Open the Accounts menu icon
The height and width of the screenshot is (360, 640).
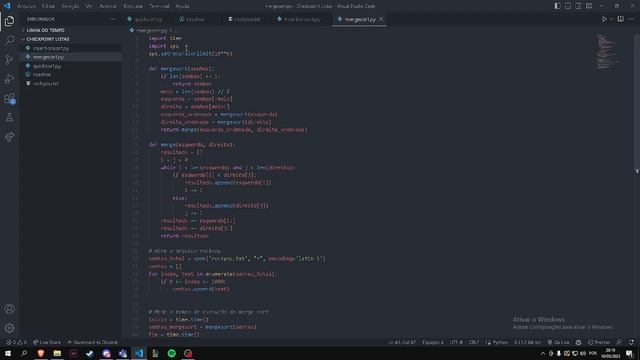(x=9, y=309)
